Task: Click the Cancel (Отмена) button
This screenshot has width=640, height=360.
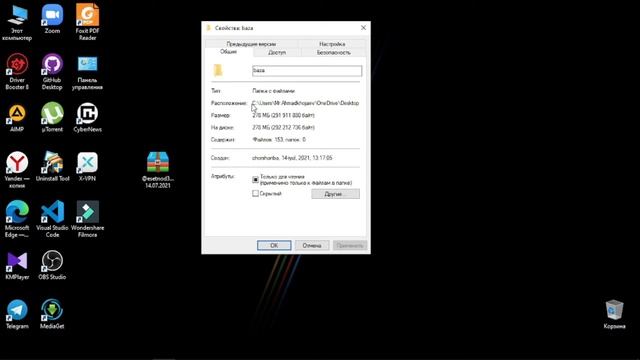Action: pos(312,245)
